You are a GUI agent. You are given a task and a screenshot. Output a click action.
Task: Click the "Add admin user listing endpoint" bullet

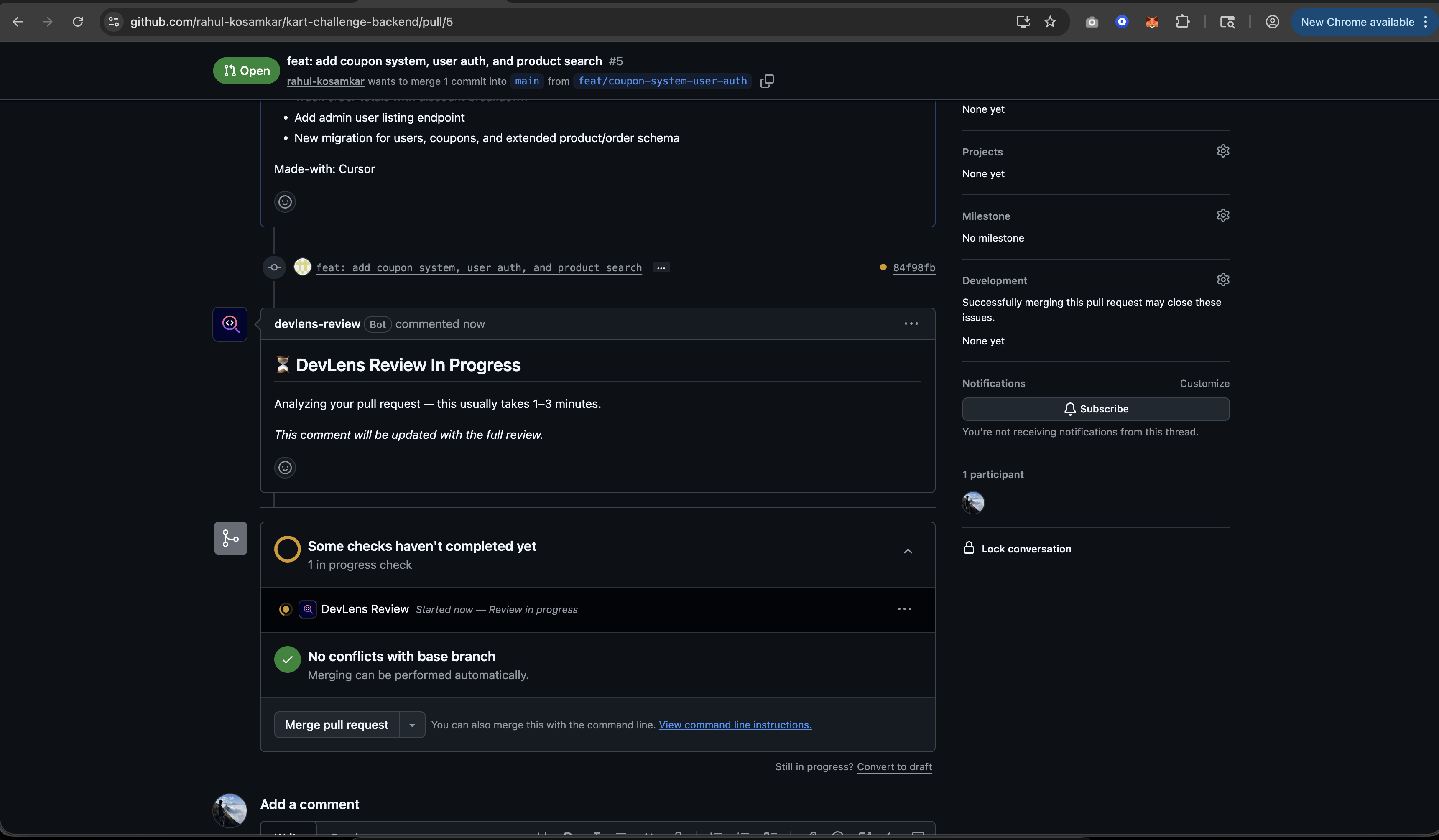(379, 117)
